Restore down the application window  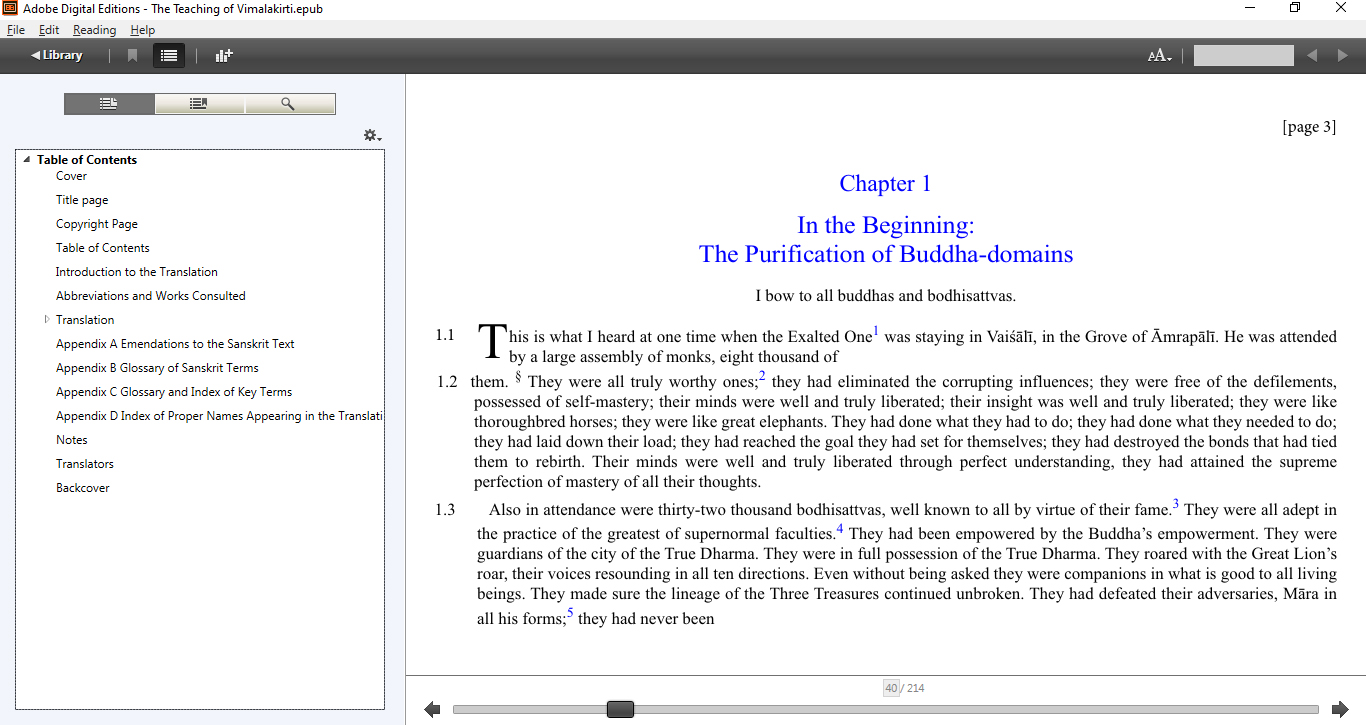(x=1295, y=8)
